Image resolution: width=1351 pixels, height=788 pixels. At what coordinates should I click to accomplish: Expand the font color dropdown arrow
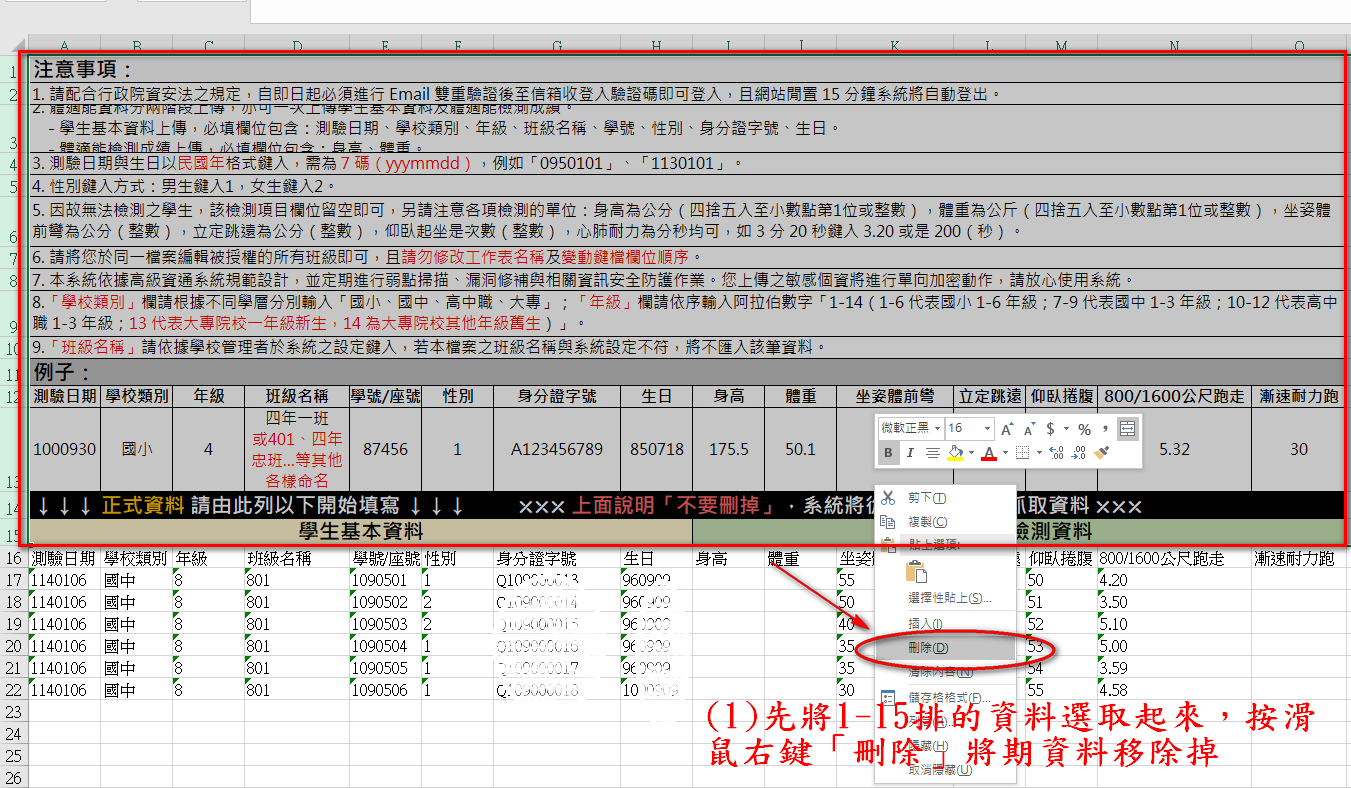click(1004, 453)
